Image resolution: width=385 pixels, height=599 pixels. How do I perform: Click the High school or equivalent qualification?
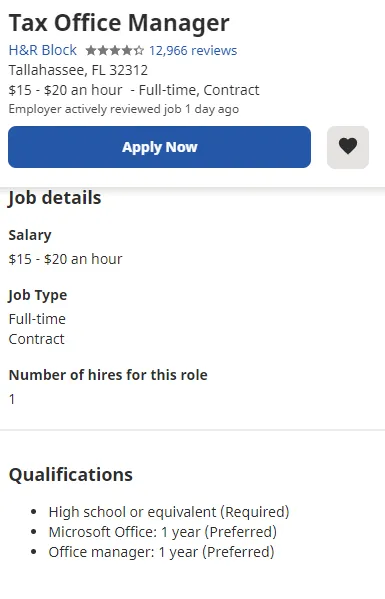point(169,512)
